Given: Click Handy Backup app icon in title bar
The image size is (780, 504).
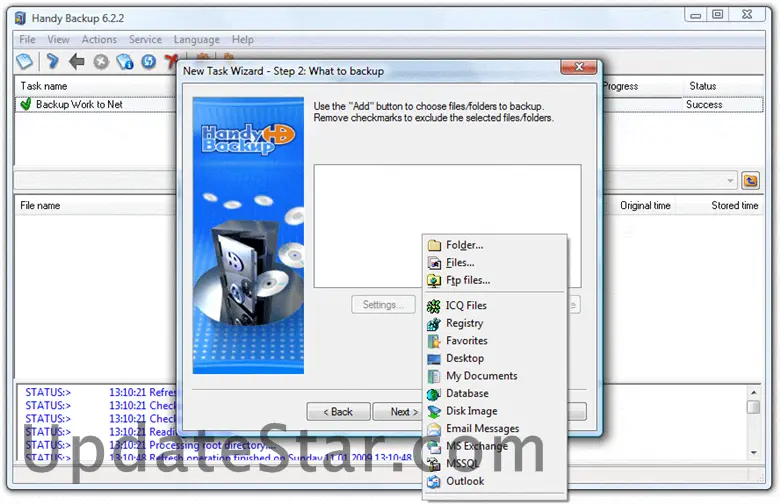Looking at the screenshot, I should pyautogui.click(x=20, y=18).
